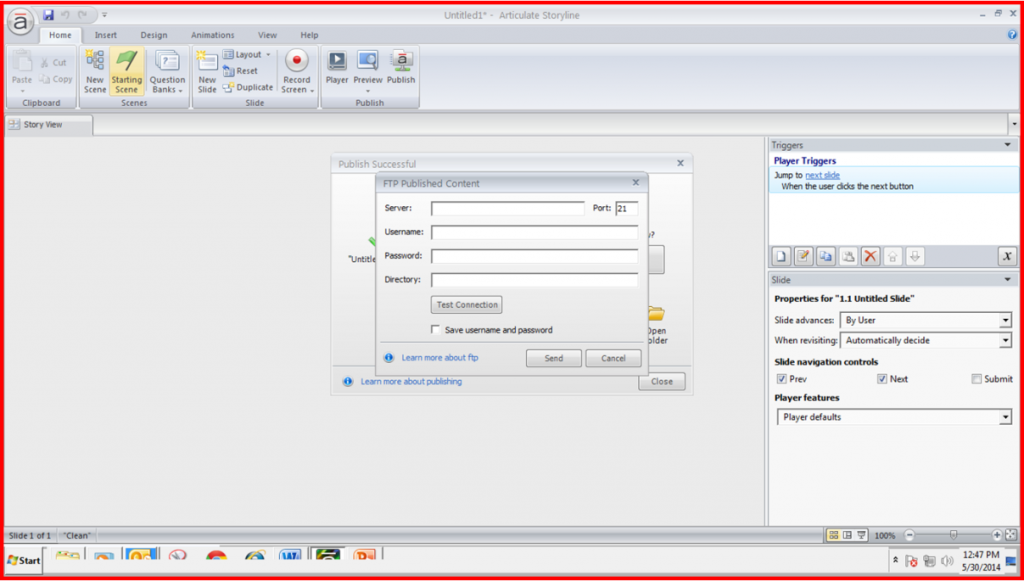Reset the slide layout
Image resolution: width=1024 pixels, height=581 pixels.
click(x=240, y=71)
